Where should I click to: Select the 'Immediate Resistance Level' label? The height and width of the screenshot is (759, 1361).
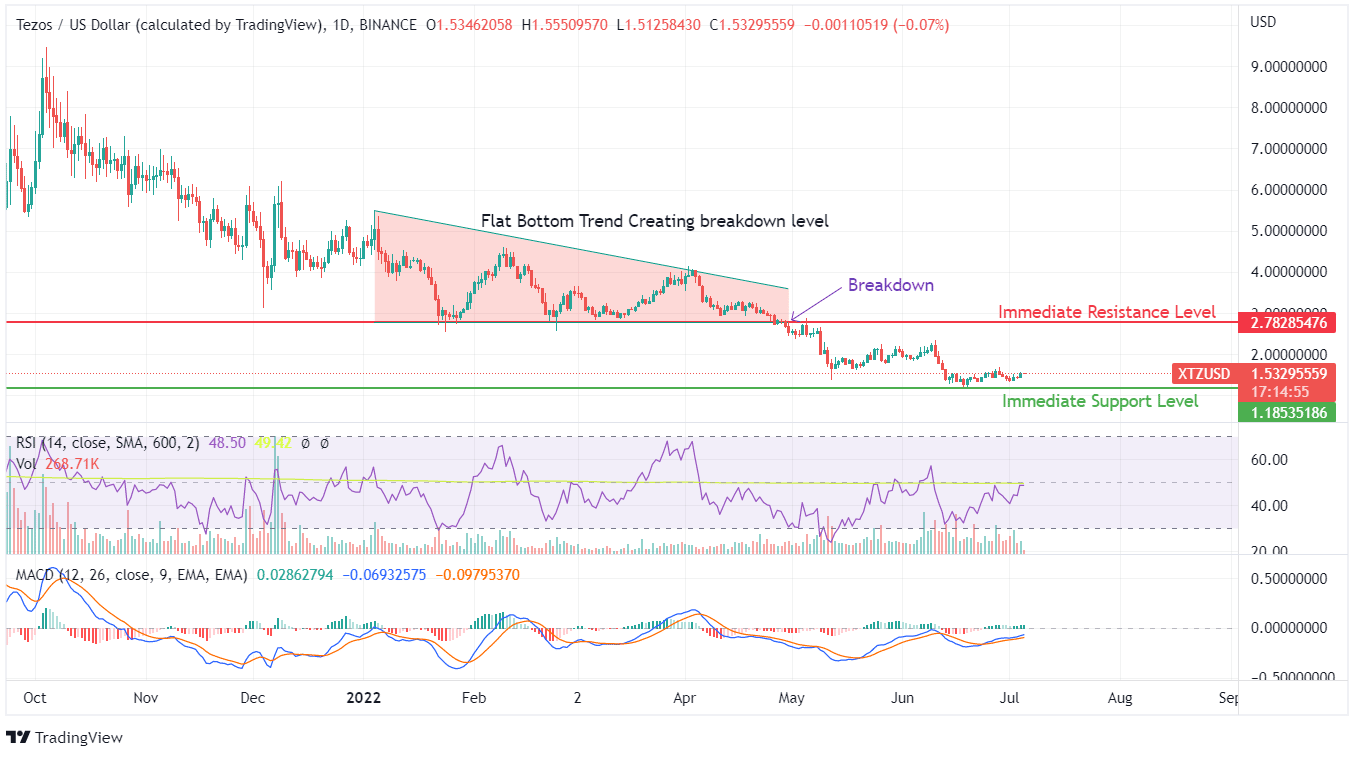(1107, 312)
